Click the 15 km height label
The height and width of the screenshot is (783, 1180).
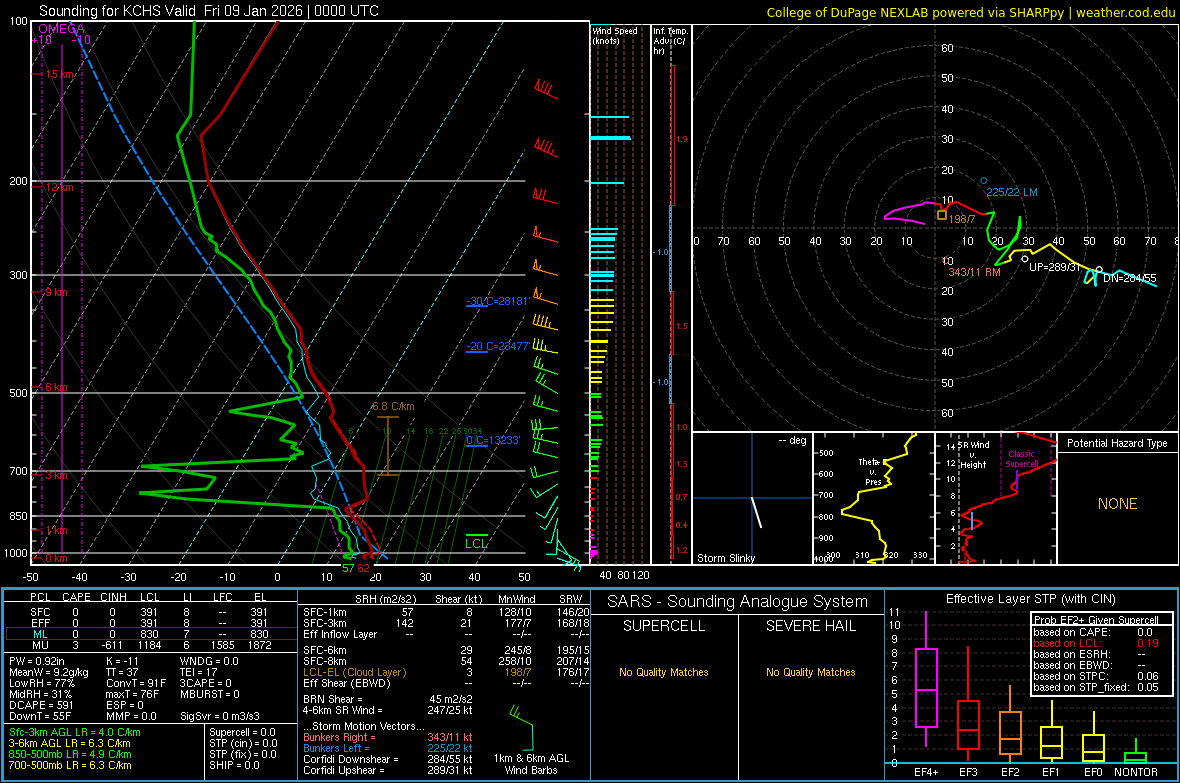(61, 75)
